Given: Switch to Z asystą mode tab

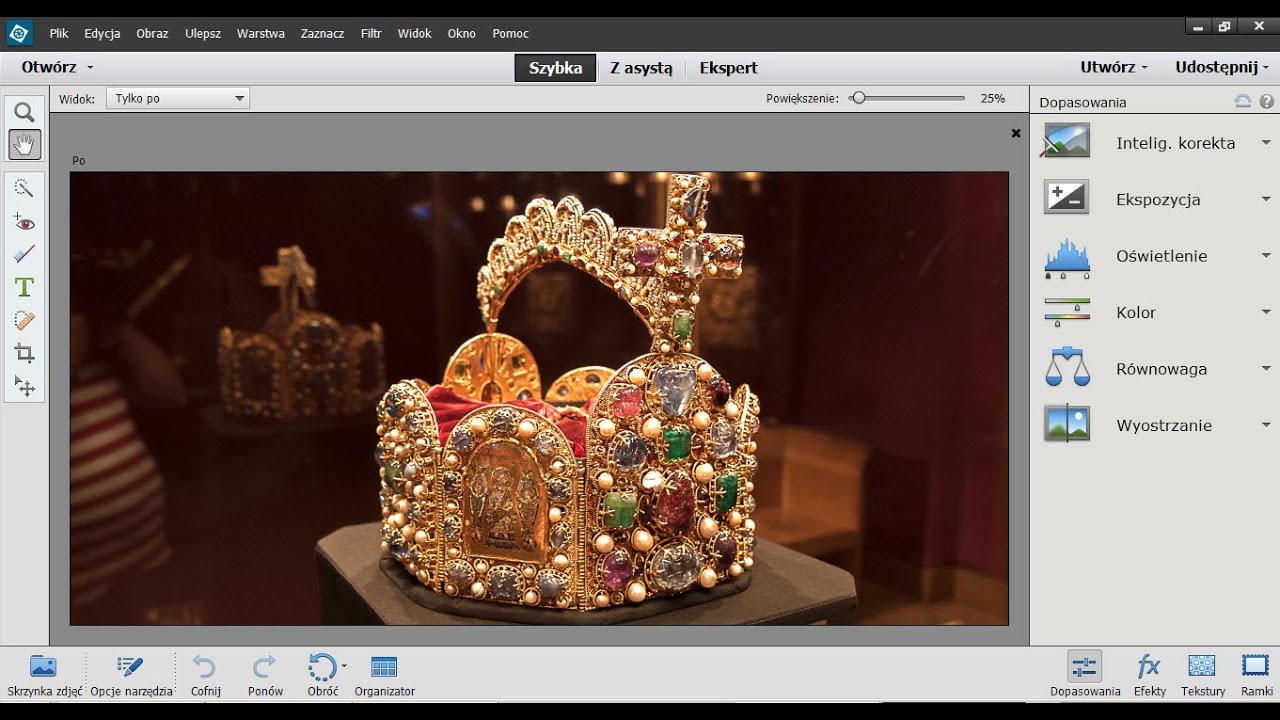Looking at the screenshot, I should click(641, 68).
